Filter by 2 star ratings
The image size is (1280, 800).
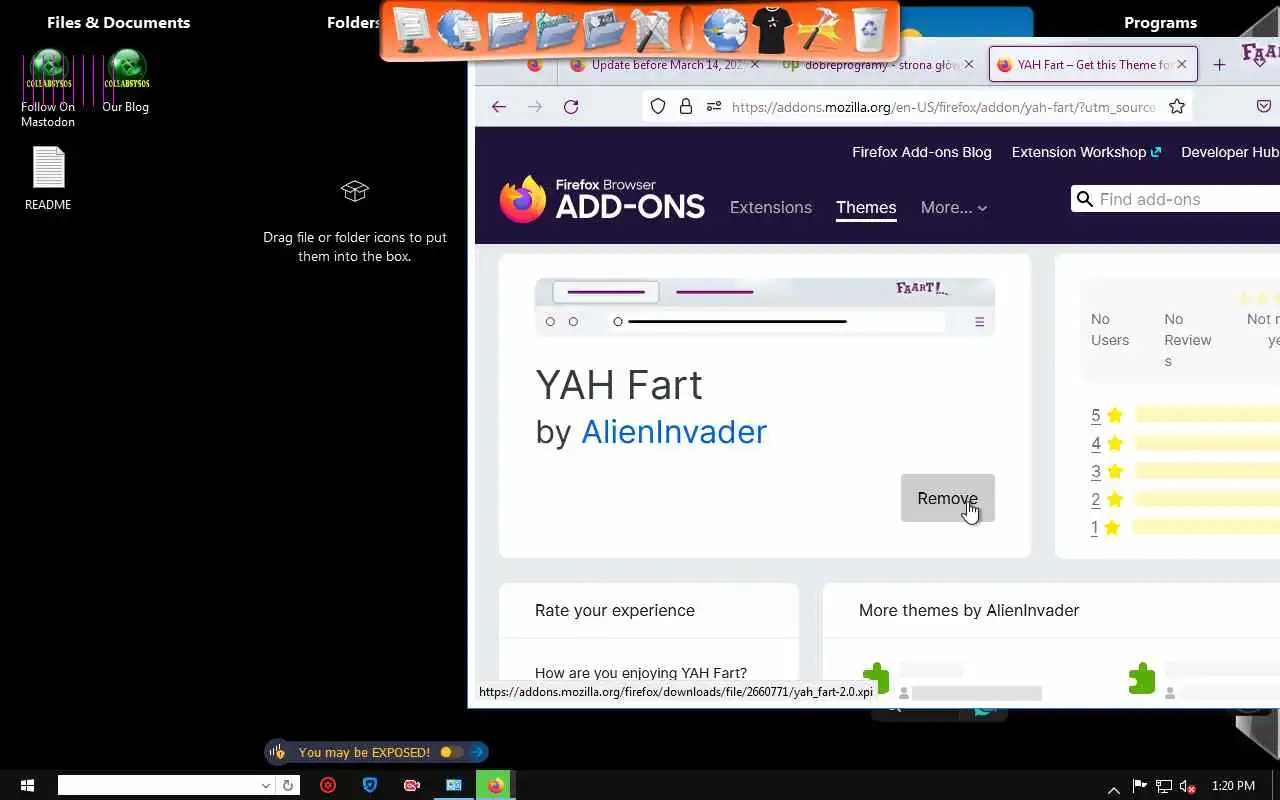(x=1185, y=499)
